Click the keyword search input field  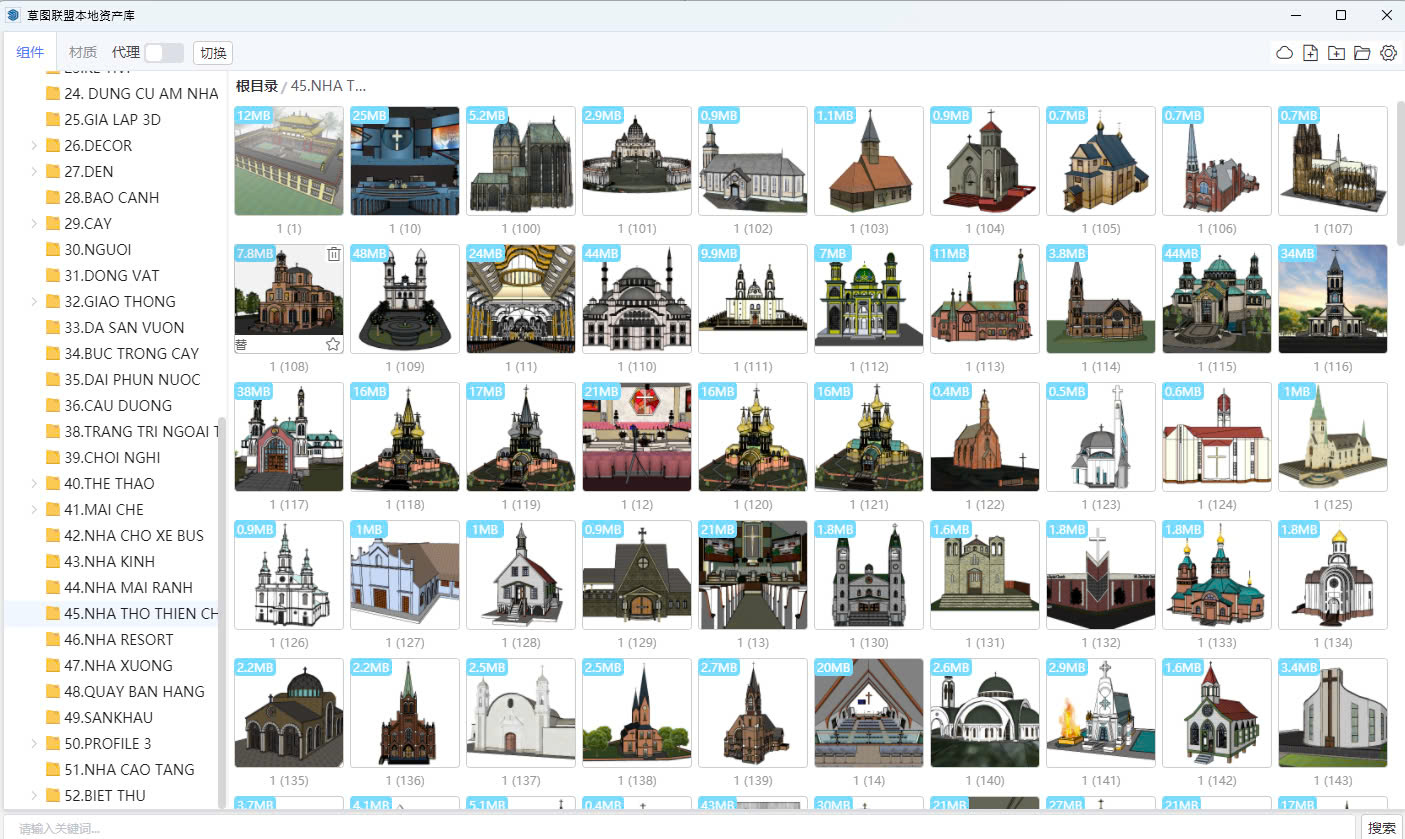(680, 828)
